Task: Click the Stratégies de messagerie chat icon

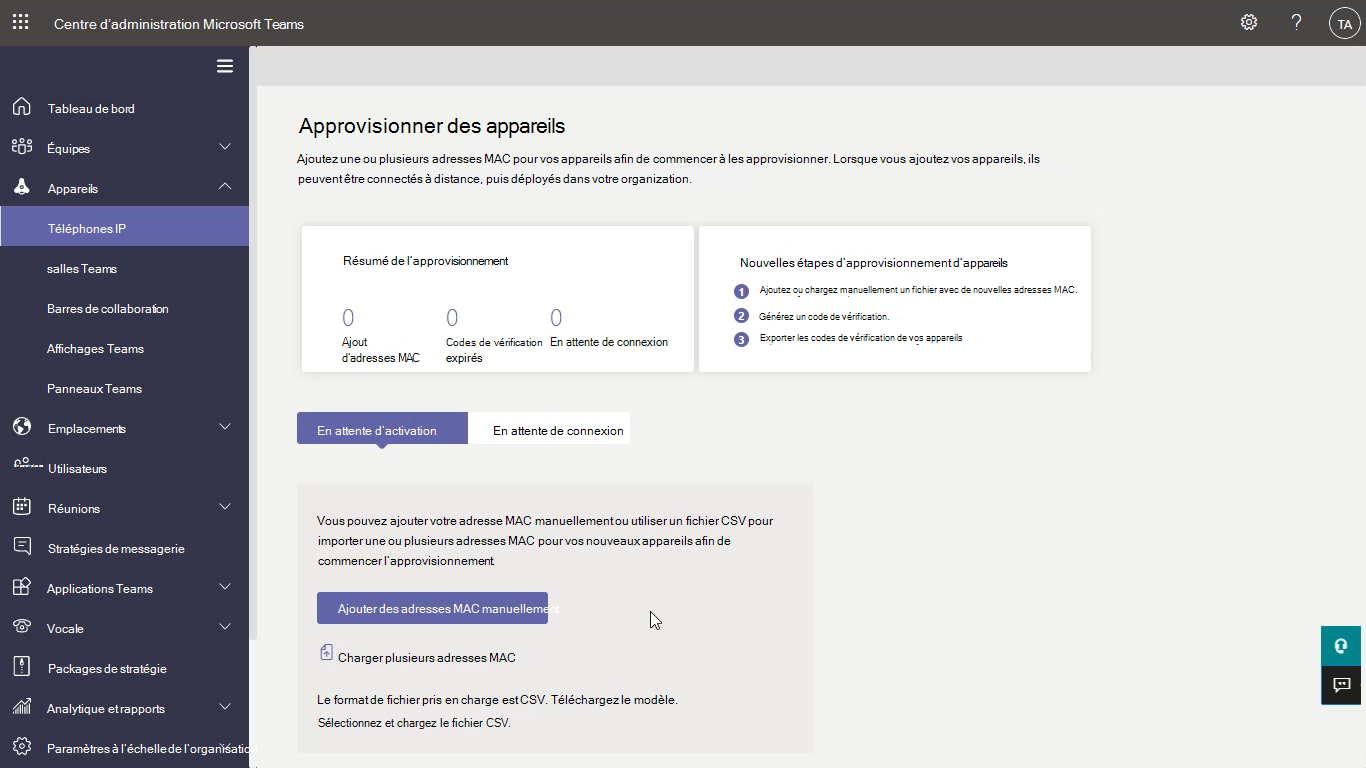Action: pos(21,547)
